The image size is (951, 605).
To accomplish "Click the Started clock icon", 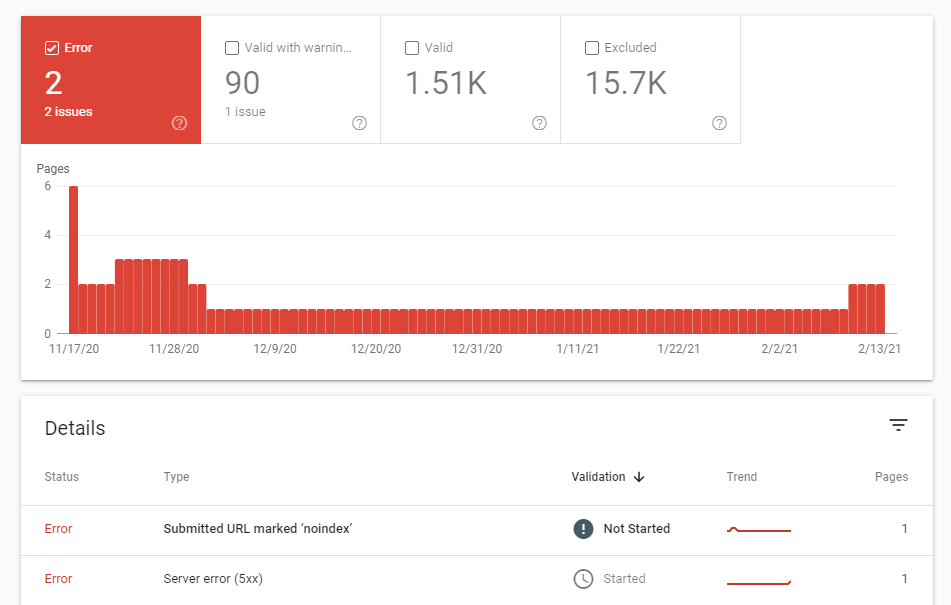I will point(583,578).
